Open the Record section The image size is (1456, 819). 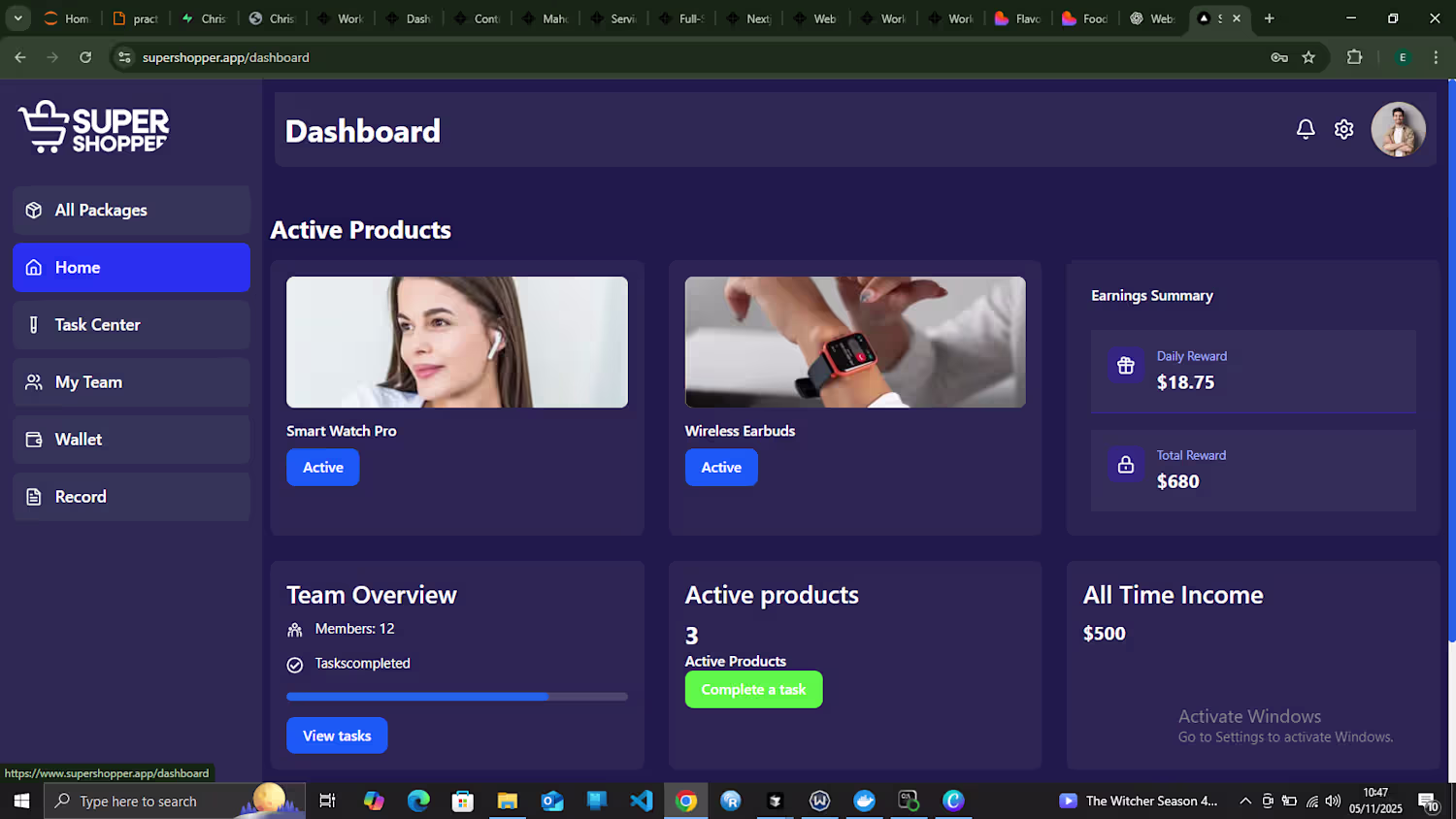pyautogui.click(x=131, y=496)
